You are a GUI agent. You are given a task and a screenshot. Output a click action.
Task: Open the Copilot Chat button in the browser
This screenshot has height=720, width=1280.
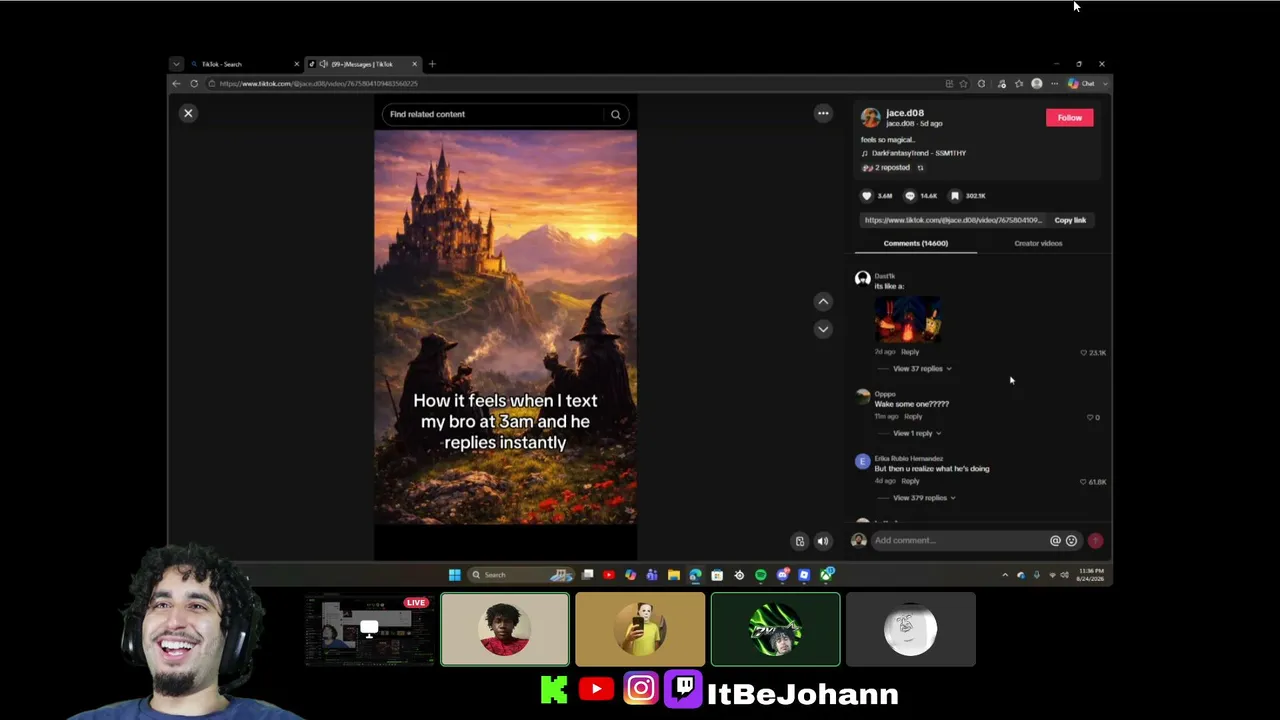click(x=1081, y=84)
